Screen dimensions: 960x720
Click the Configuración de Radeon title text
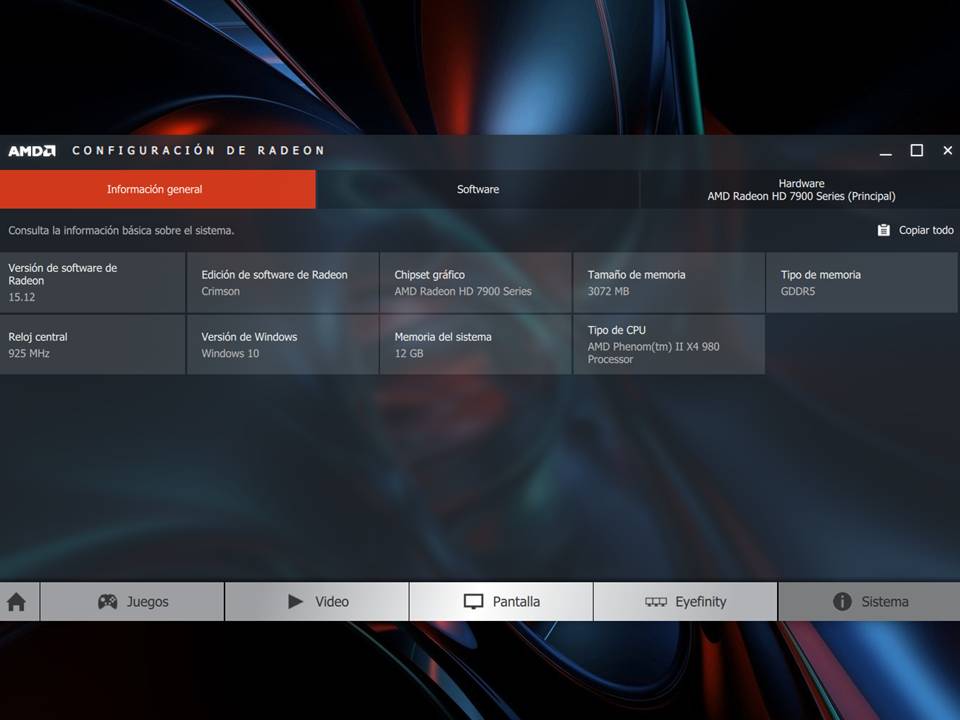(x=198, y=151)
